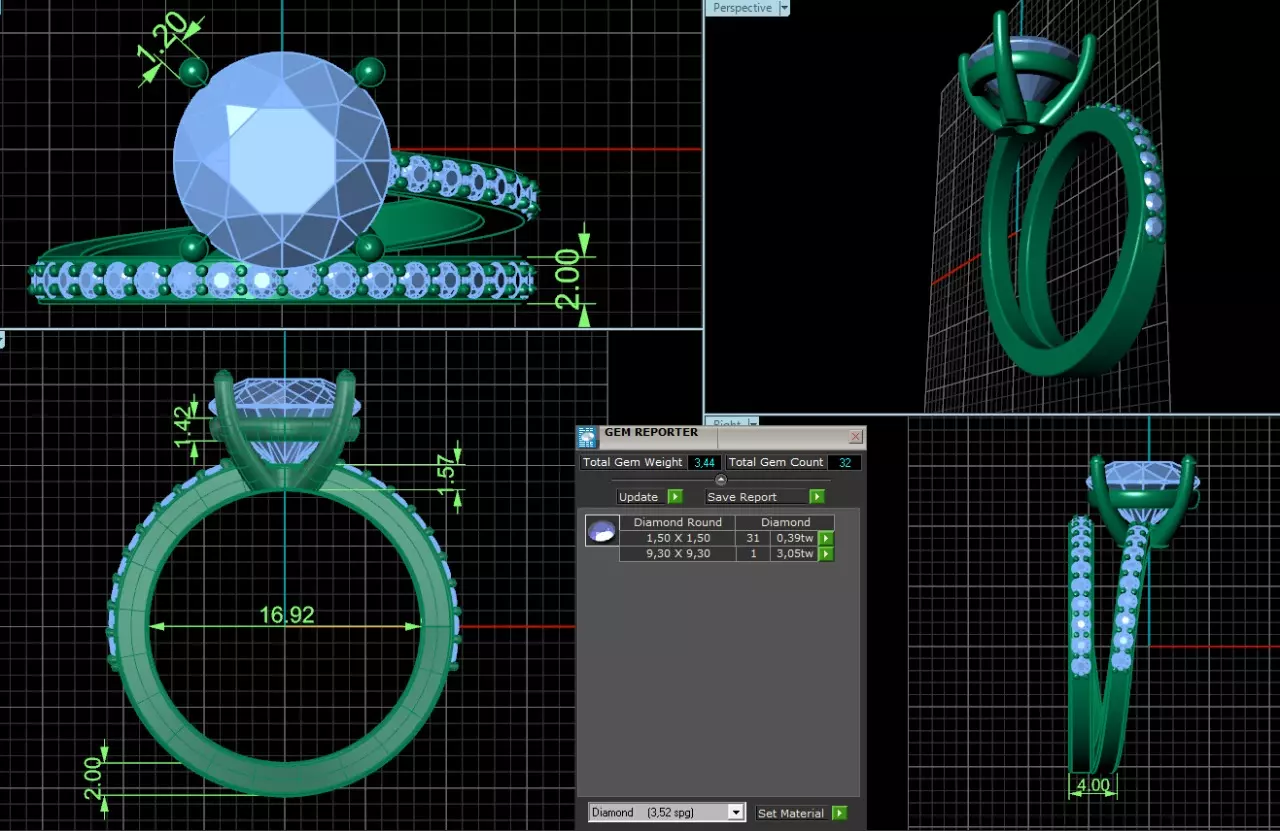
Task: Click the 4.00 width dimension label
Action: click(x=1091, y=786)
